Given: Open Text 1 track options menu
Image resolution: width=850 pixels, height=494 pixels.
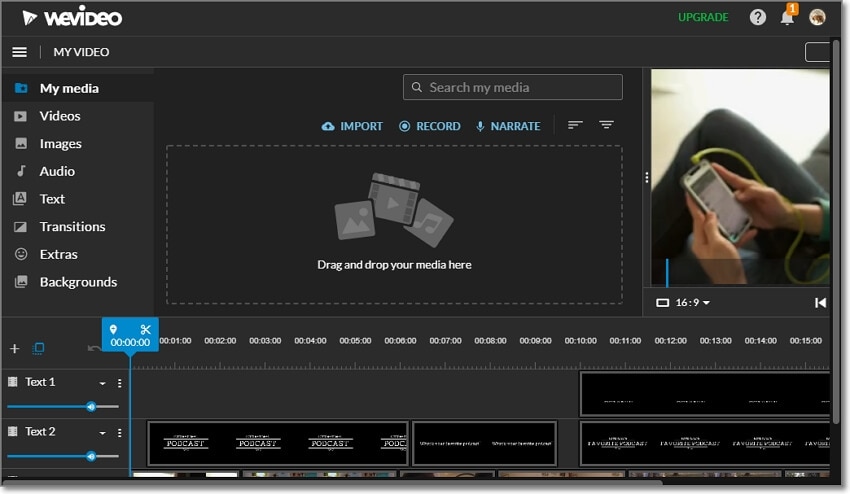Looking at the screenshot, I should [x=119, y=383].
